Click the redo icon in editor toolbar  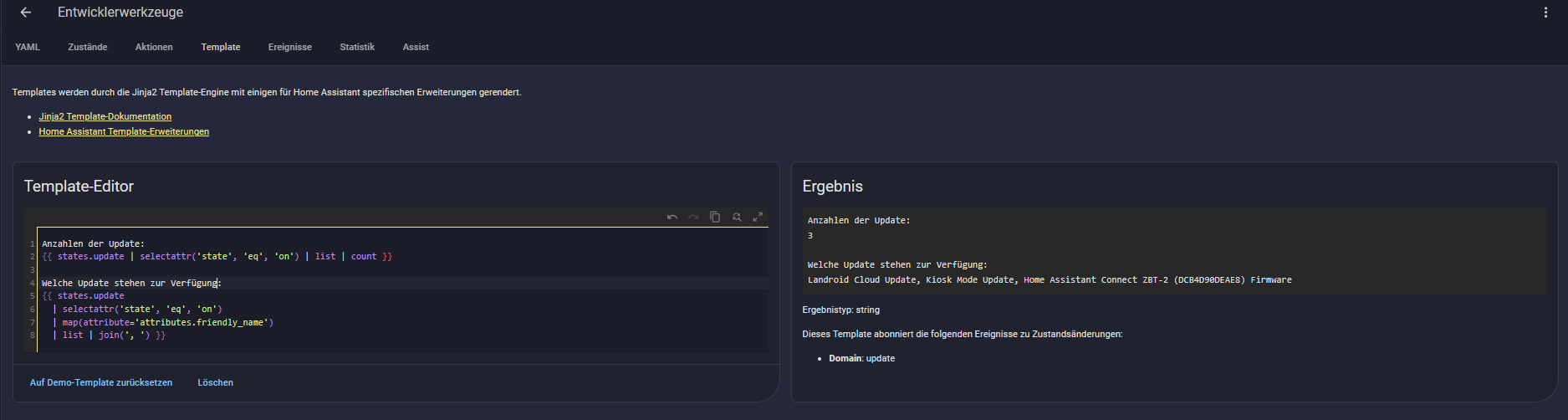pos(693,218)
